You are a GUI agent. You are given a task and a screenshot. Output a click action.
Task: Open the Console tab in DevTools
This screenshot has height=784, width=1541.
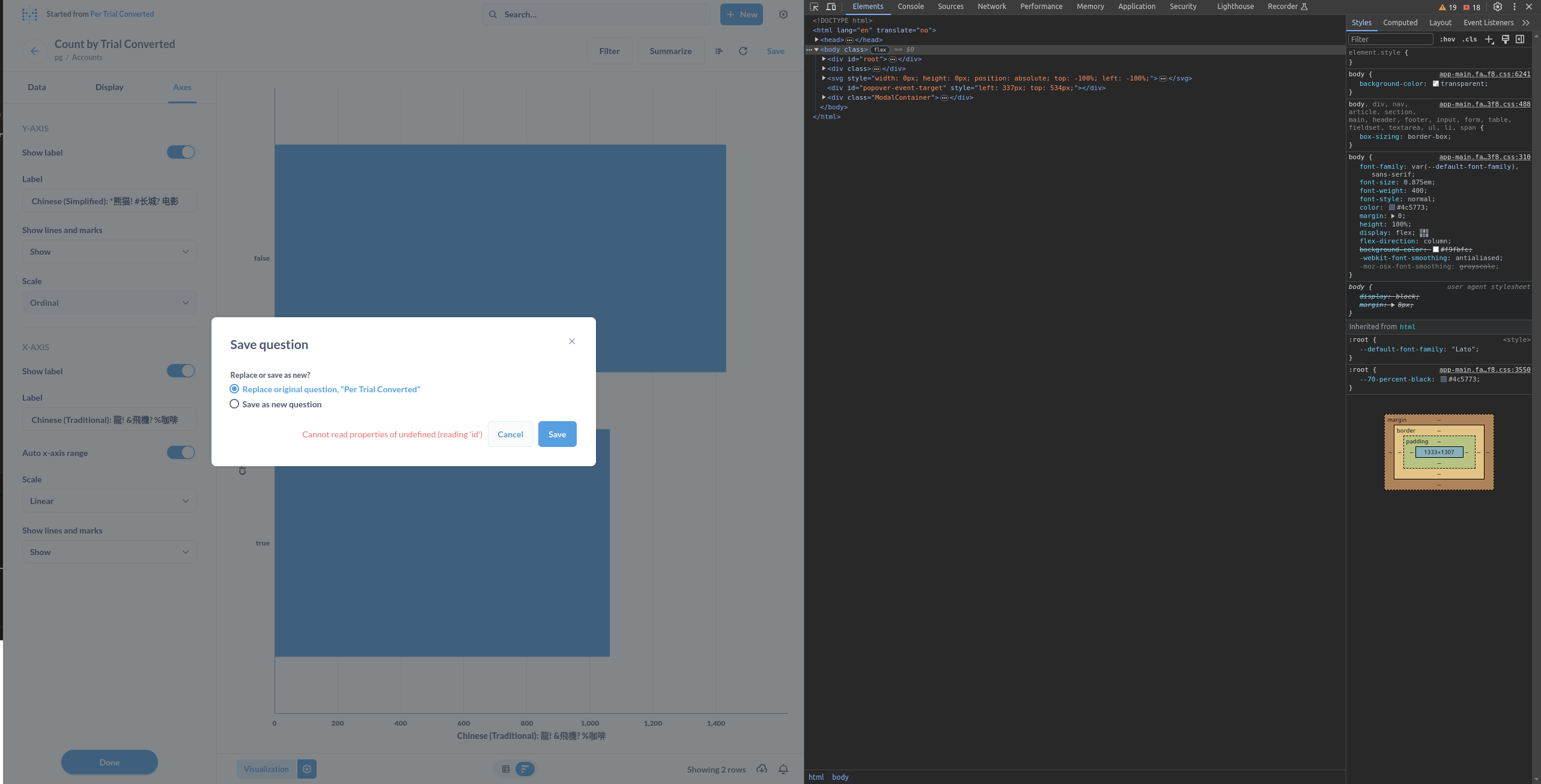(x=911, y=7)
